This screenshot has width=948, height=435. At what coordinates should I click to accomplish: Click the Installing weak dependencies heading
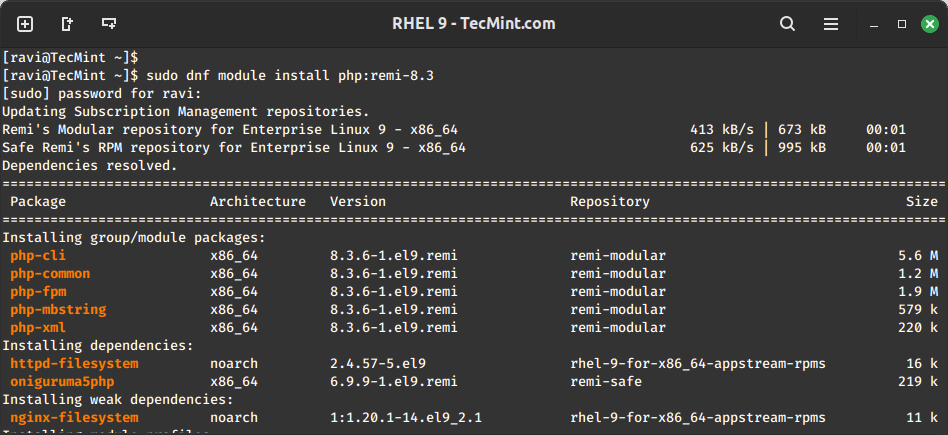coord(117,400)
